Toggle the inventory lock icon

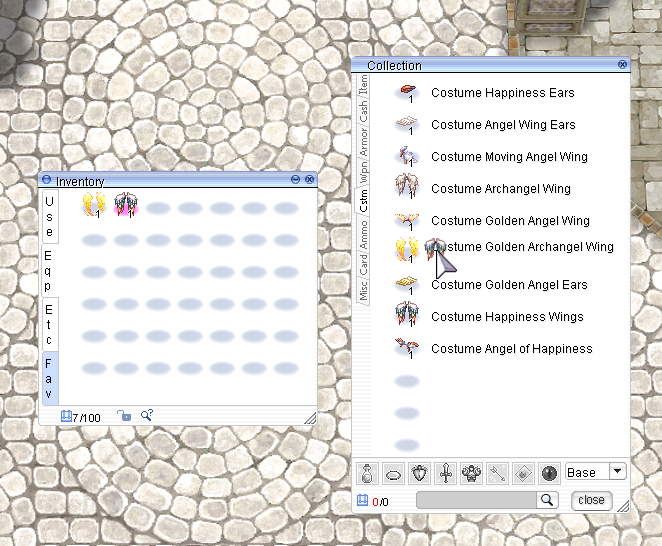tap(123, 416)
